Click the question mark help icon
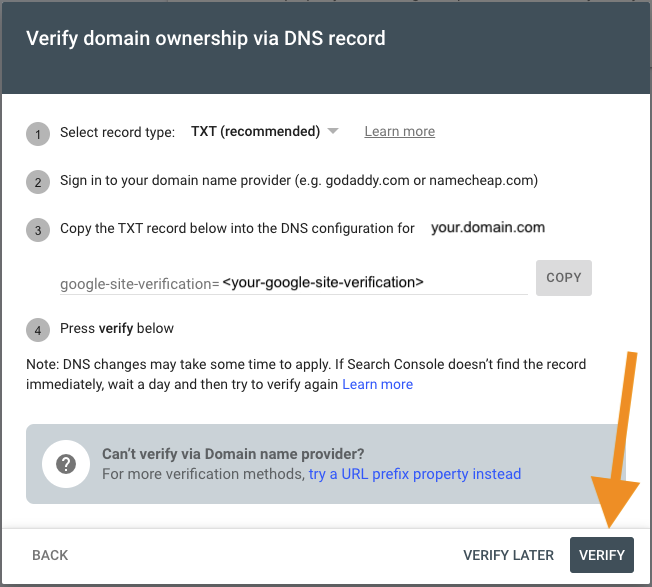This screenshot has width=652, height=587. (x=66, y=464)
